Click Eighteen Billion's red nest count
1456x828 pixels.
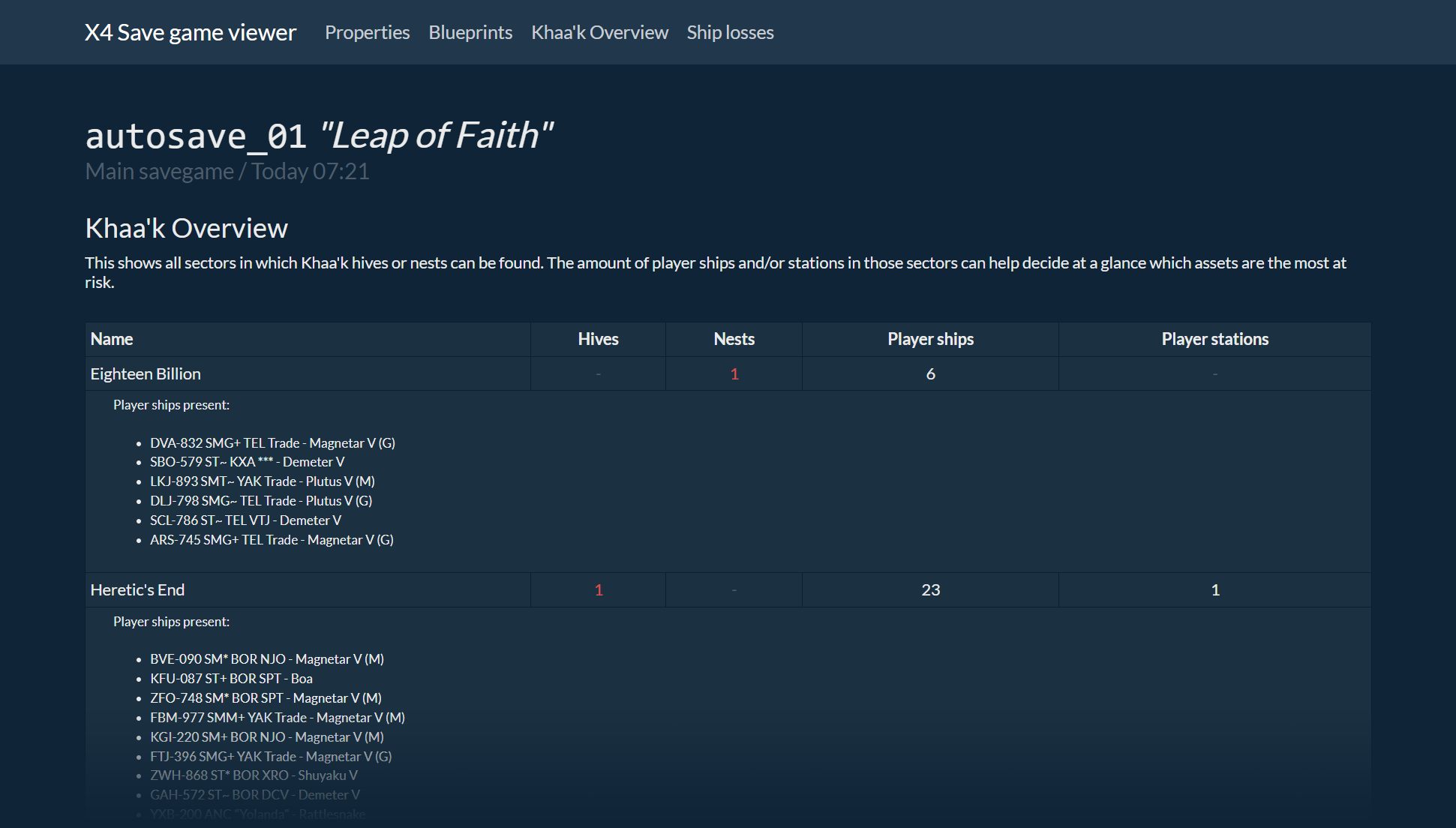734,373
